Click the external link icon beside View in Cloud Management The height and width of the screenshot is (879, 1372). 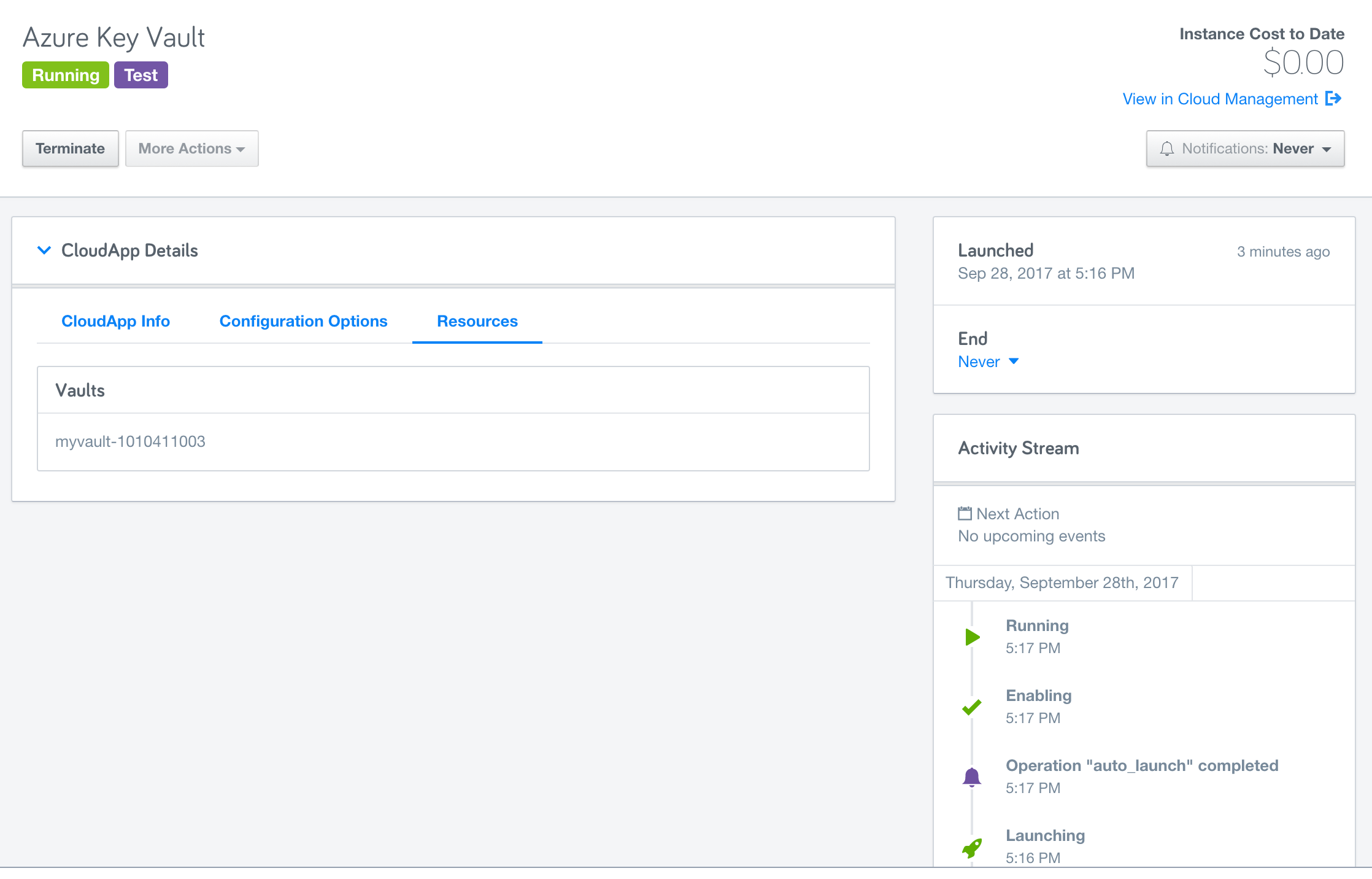pyautogui.click(x=1333, y=98)
